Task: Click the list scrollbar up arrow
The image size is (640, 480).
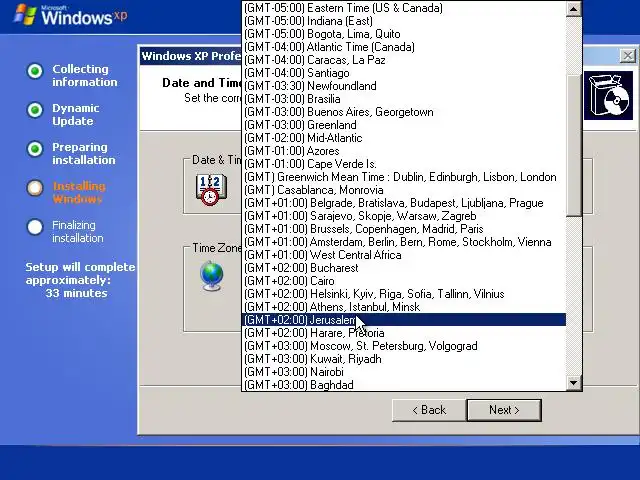Action: [x=573, y=9]
